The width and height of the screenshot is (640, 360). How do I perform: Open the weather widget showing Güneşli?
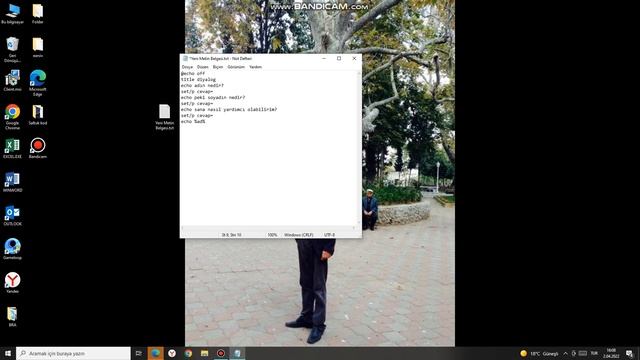coord(539,353)
